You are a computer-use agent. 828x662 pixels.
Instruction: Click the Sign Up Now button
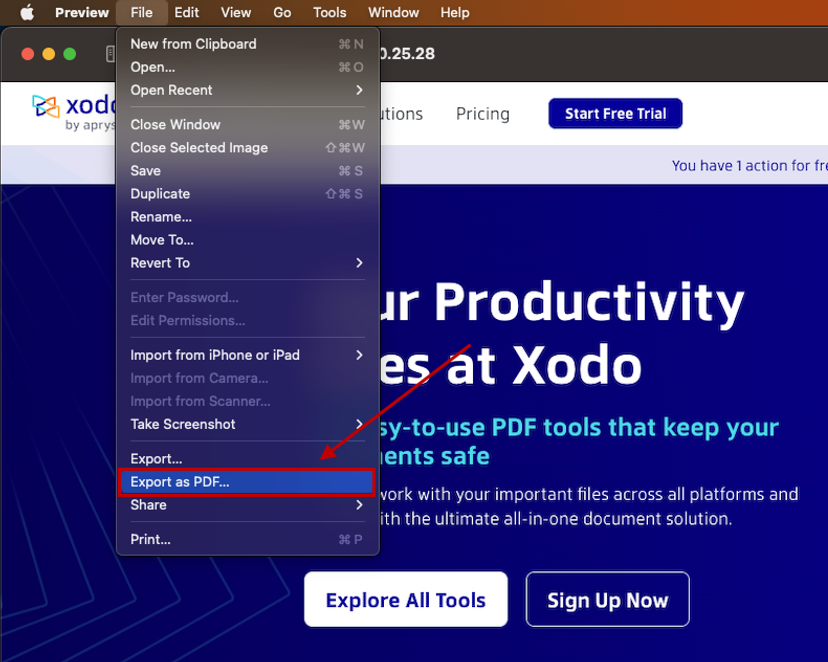click(607, 599)
